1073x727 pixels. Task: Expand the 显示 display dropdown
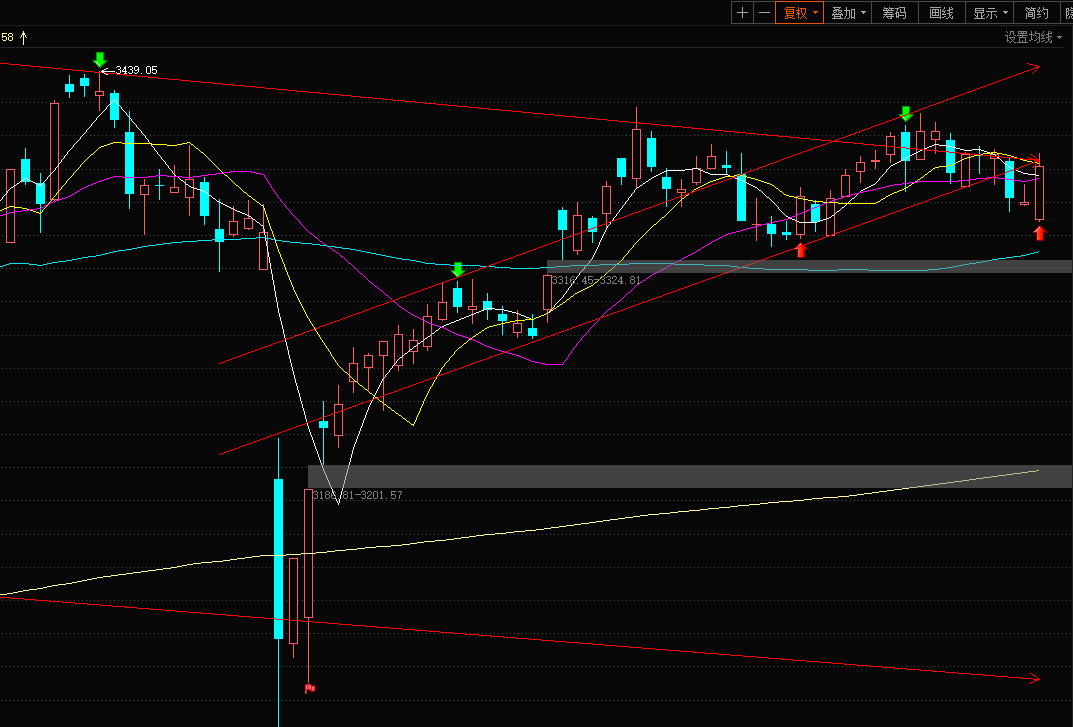click(x=990, y=13)
